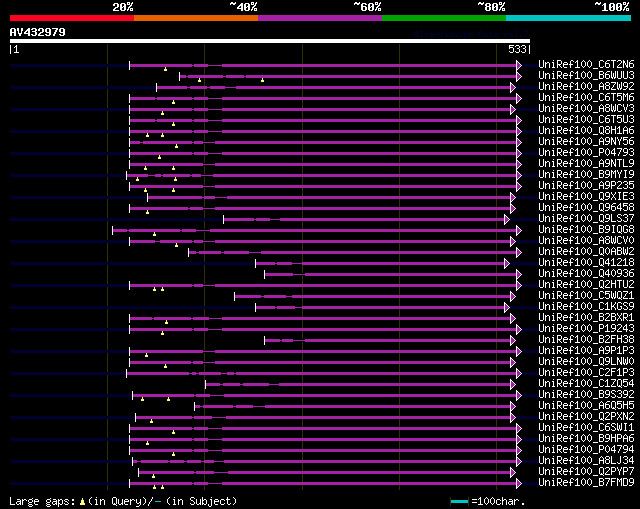Select UniRef100_A9NTL9 hit name
Viewport: 640px width, 509px height.
pyautogui.click(x=586, y=164)
